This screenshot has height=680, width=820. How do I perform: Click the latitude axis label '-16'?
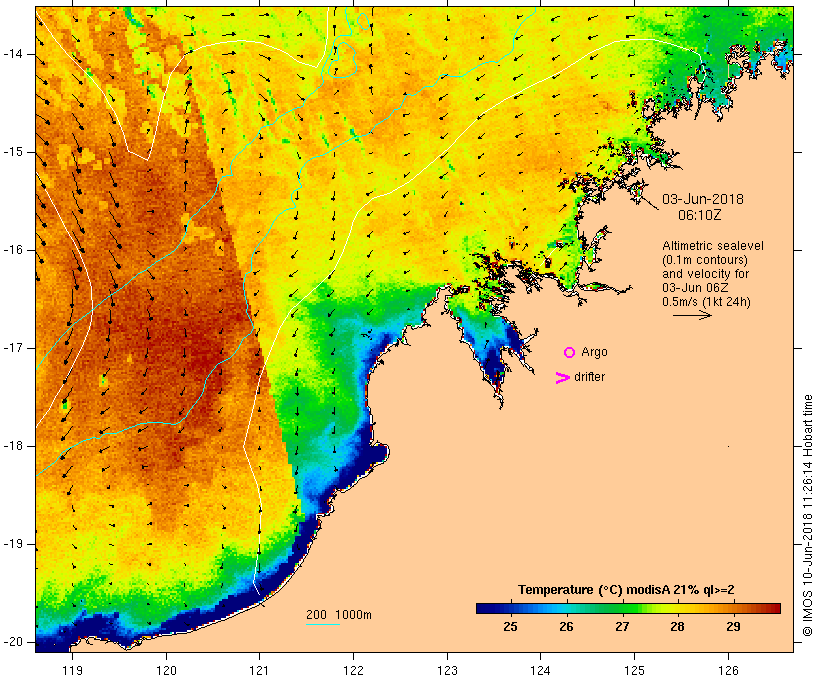[x=12, y=250]
